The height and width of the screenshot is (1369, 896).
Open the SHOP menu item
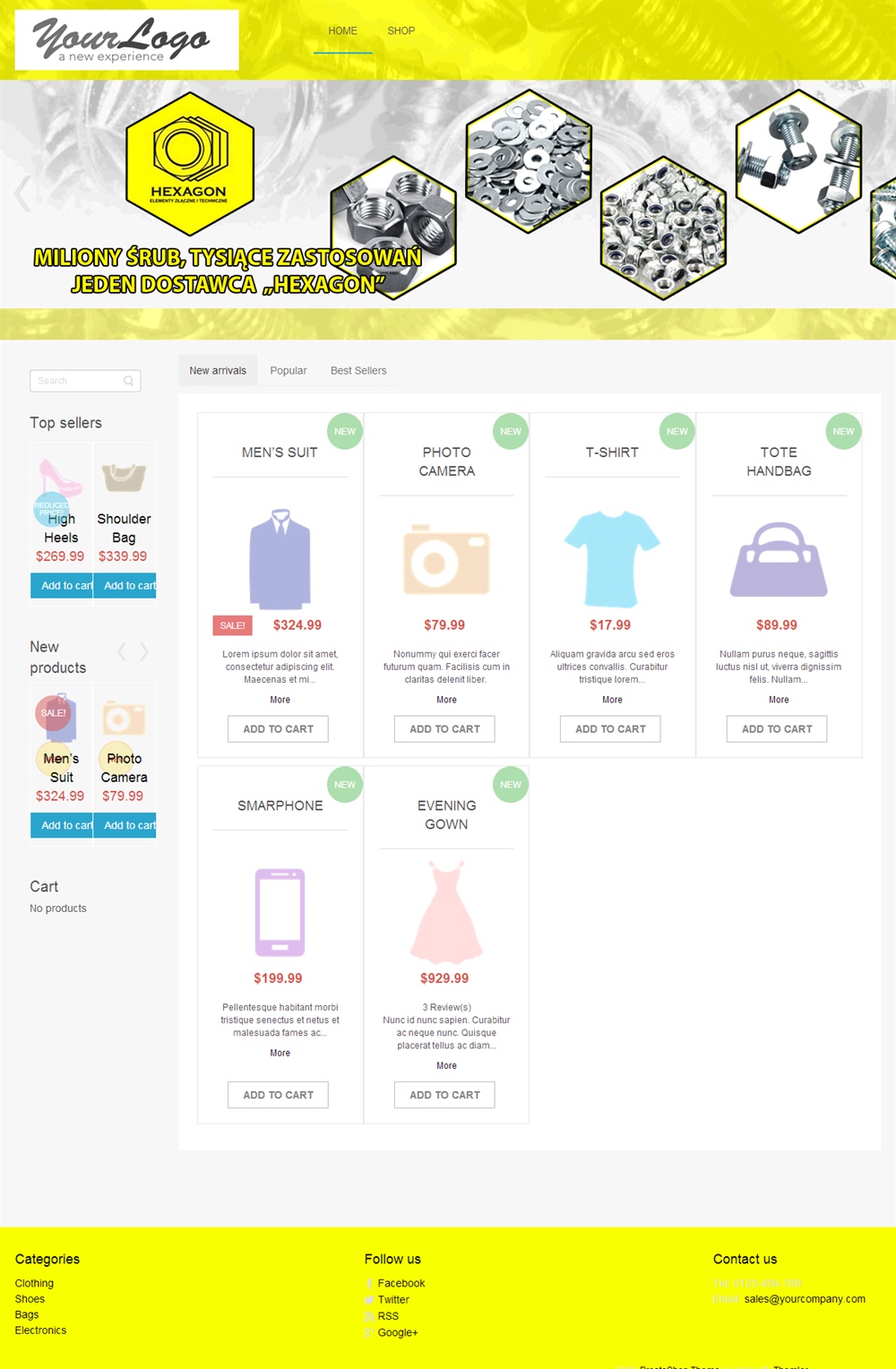point(401,30)
